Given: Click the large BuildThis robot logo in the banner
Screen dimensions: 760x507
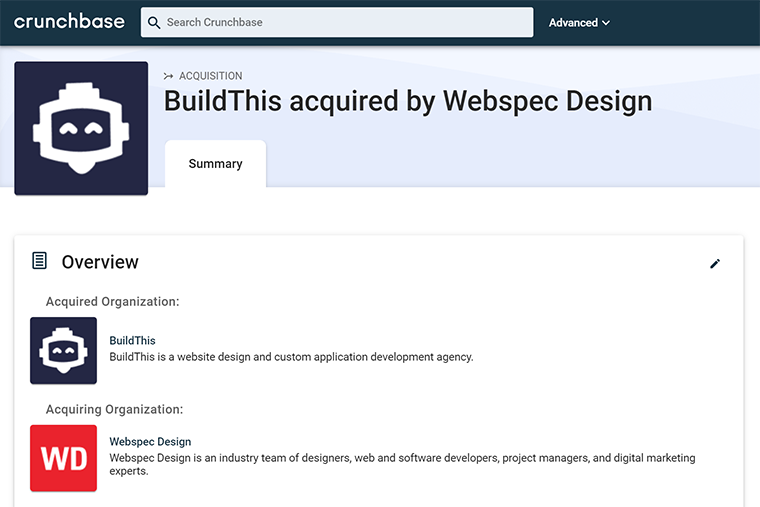Looking at the screenshot, I should pos(81,128).
